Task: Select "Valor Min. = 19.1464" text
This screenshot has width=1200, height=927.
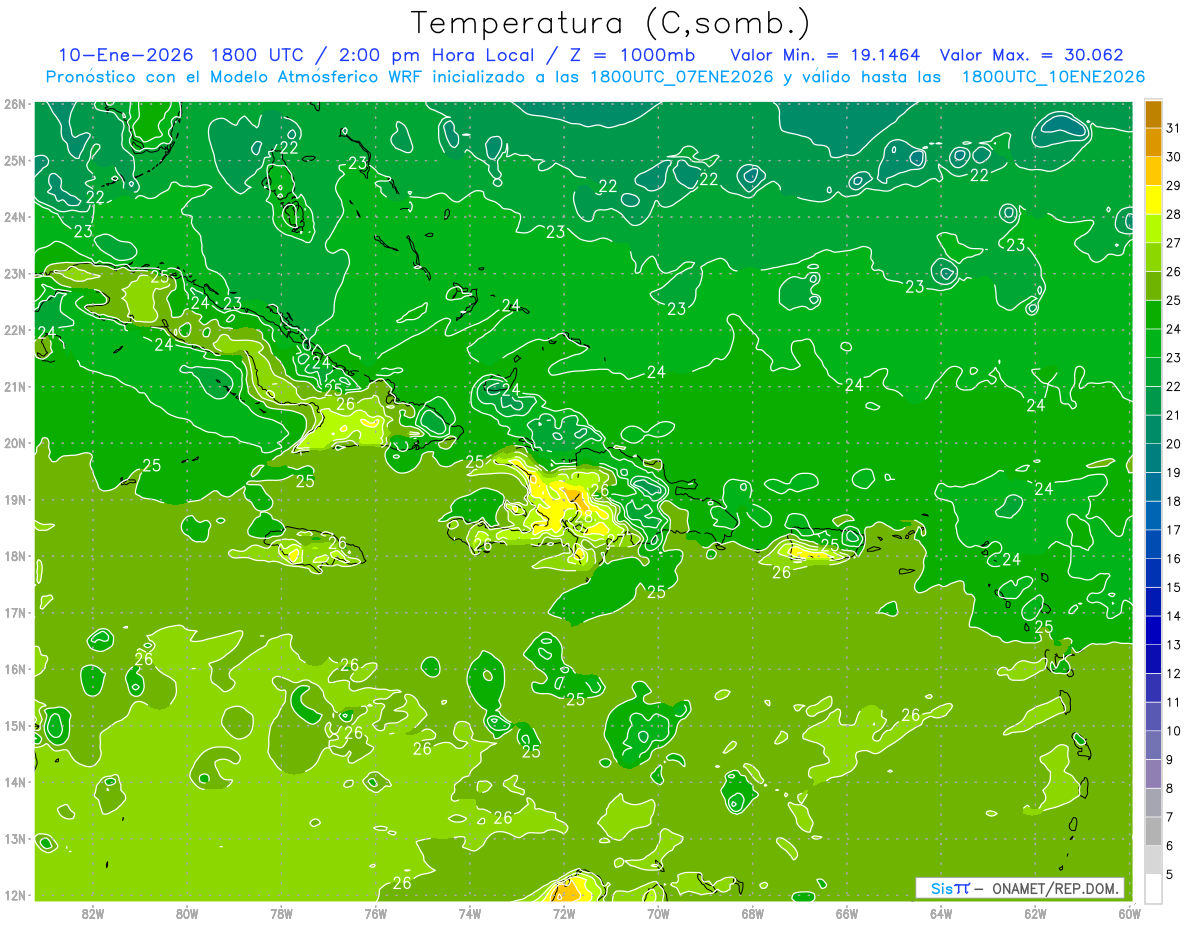Action: 825,55
